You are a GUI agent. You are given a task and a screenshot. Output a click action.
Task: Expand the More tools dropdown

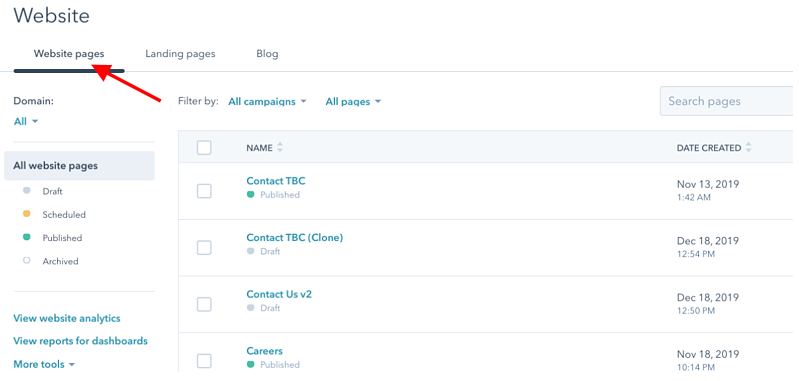click(x=44, y=364)
